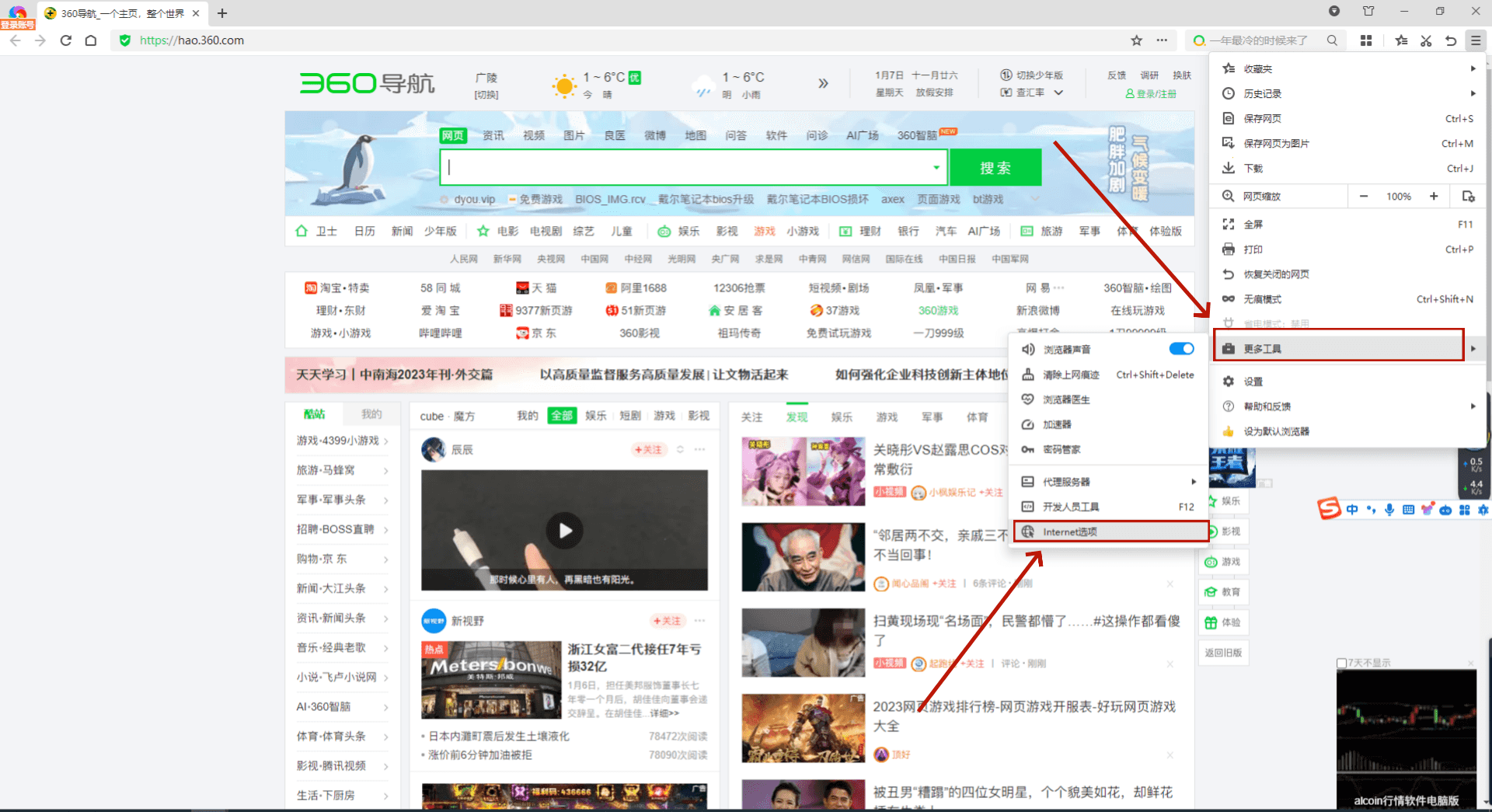Click the home icon in the toolbar

91,40
